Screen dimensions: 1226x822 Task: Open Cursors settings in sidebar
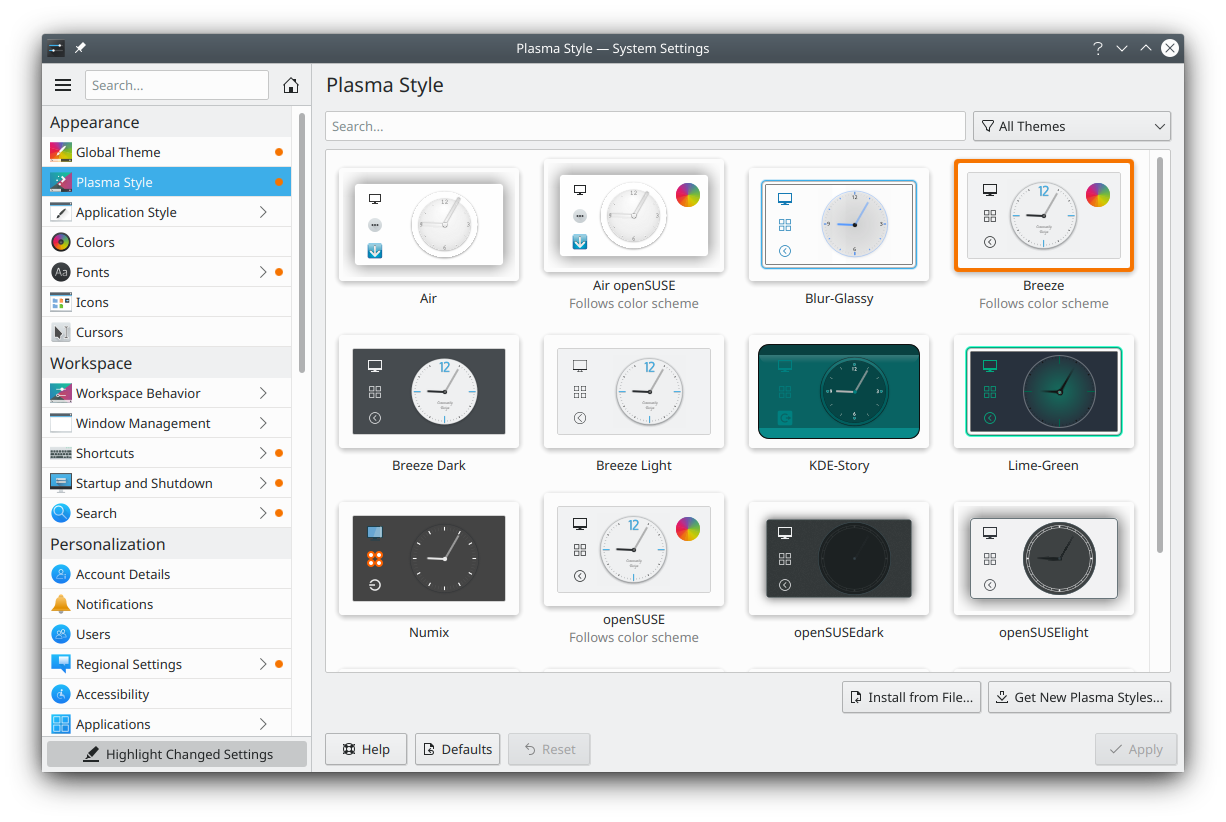coord(99,332)
